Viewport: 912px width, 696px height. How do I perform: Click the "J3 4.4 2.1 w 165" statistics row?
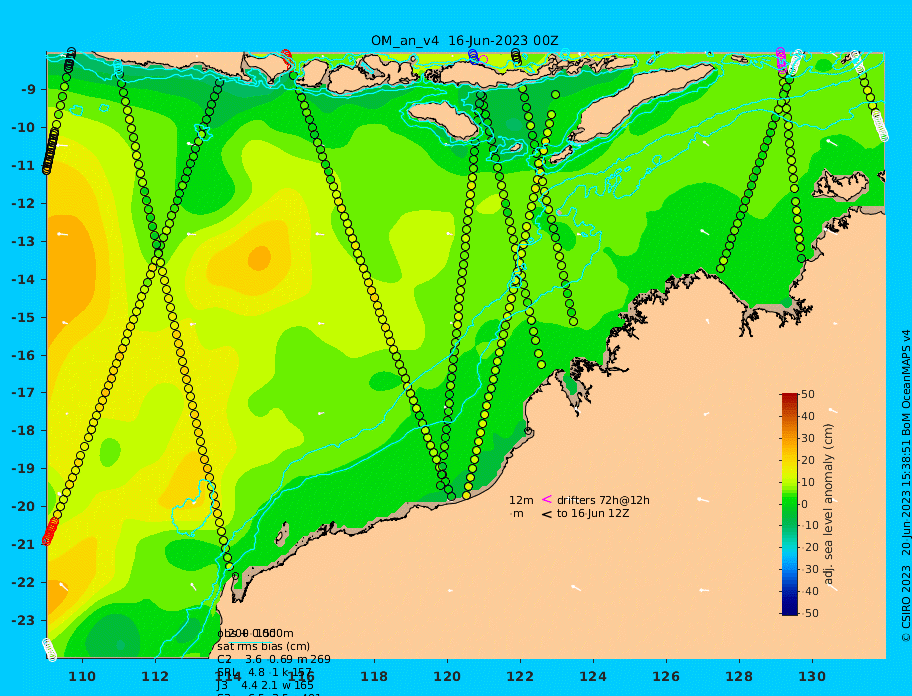(x=265, y=686)
